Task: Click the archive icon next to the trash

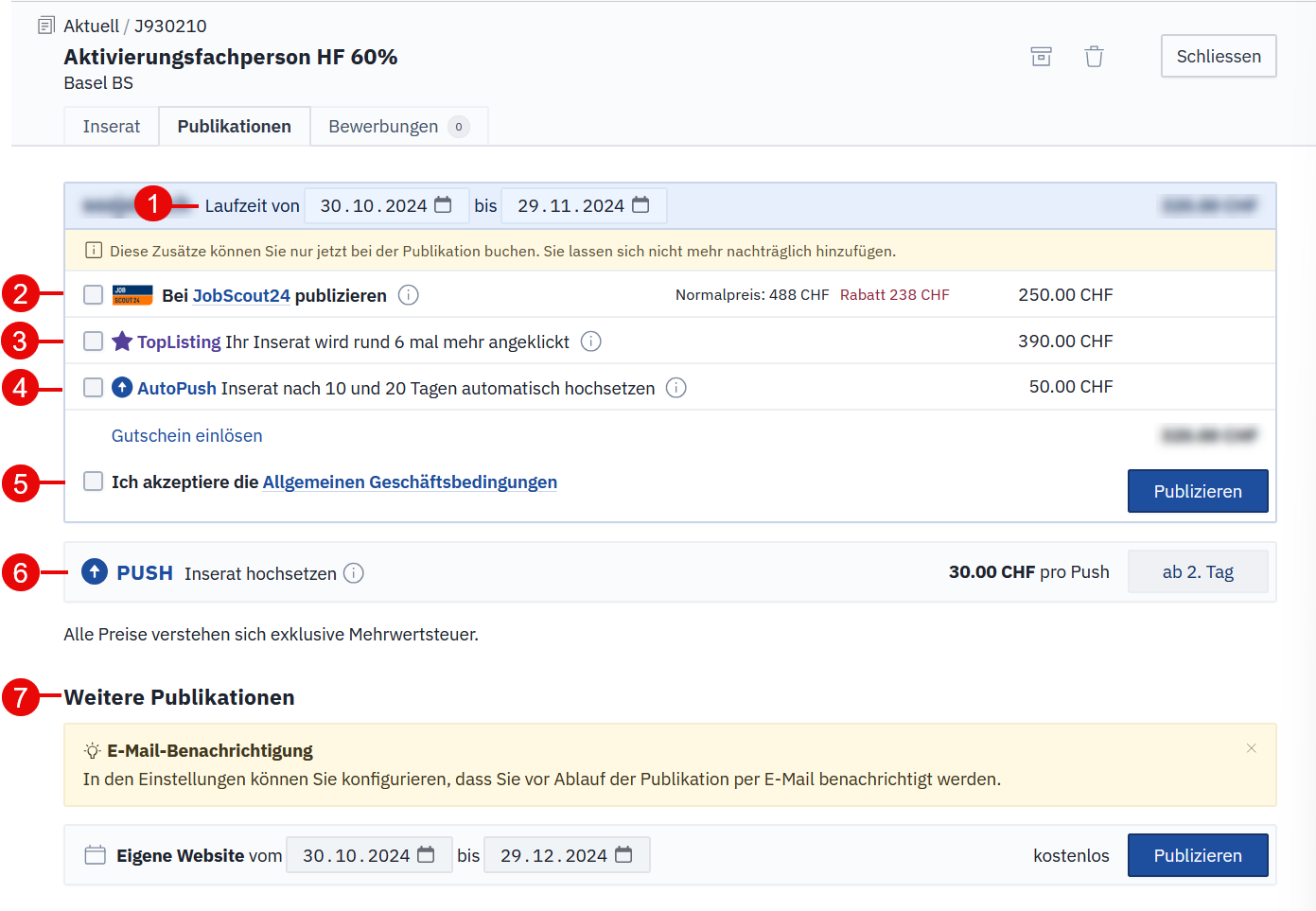Action: (x=1041, y=57)
